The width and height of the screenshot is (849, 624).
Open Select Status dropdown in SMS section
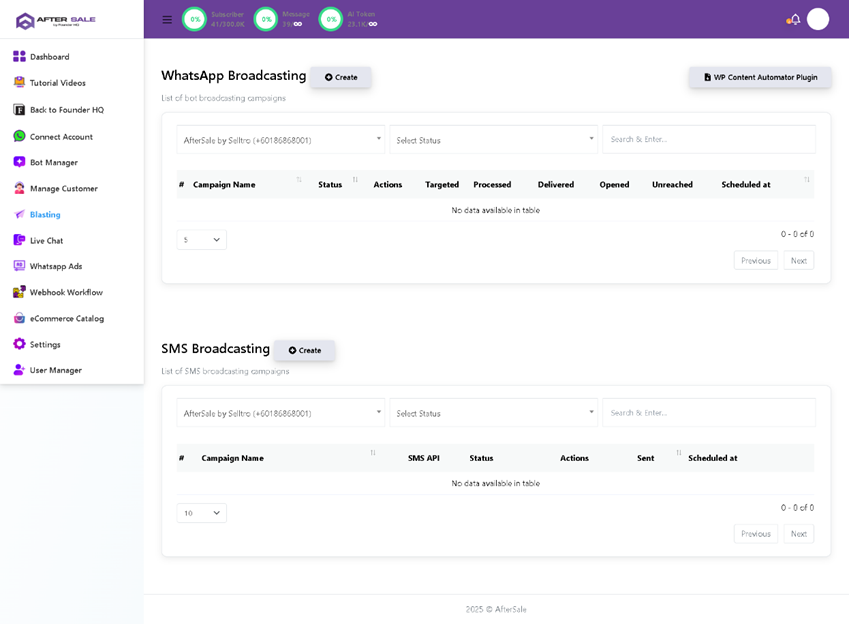click(x=493, y=413)
